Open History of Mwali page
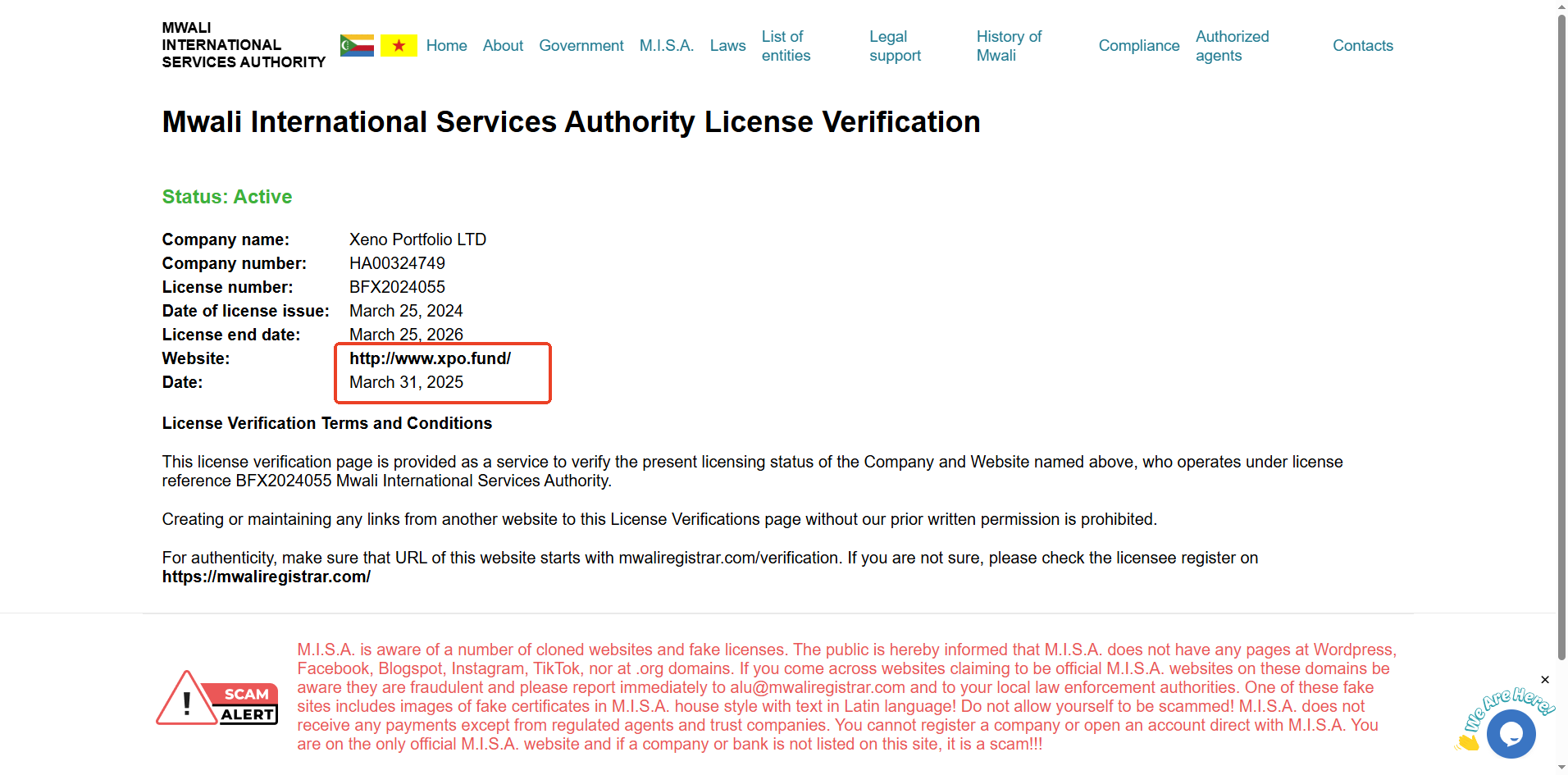 (1009, 46)
